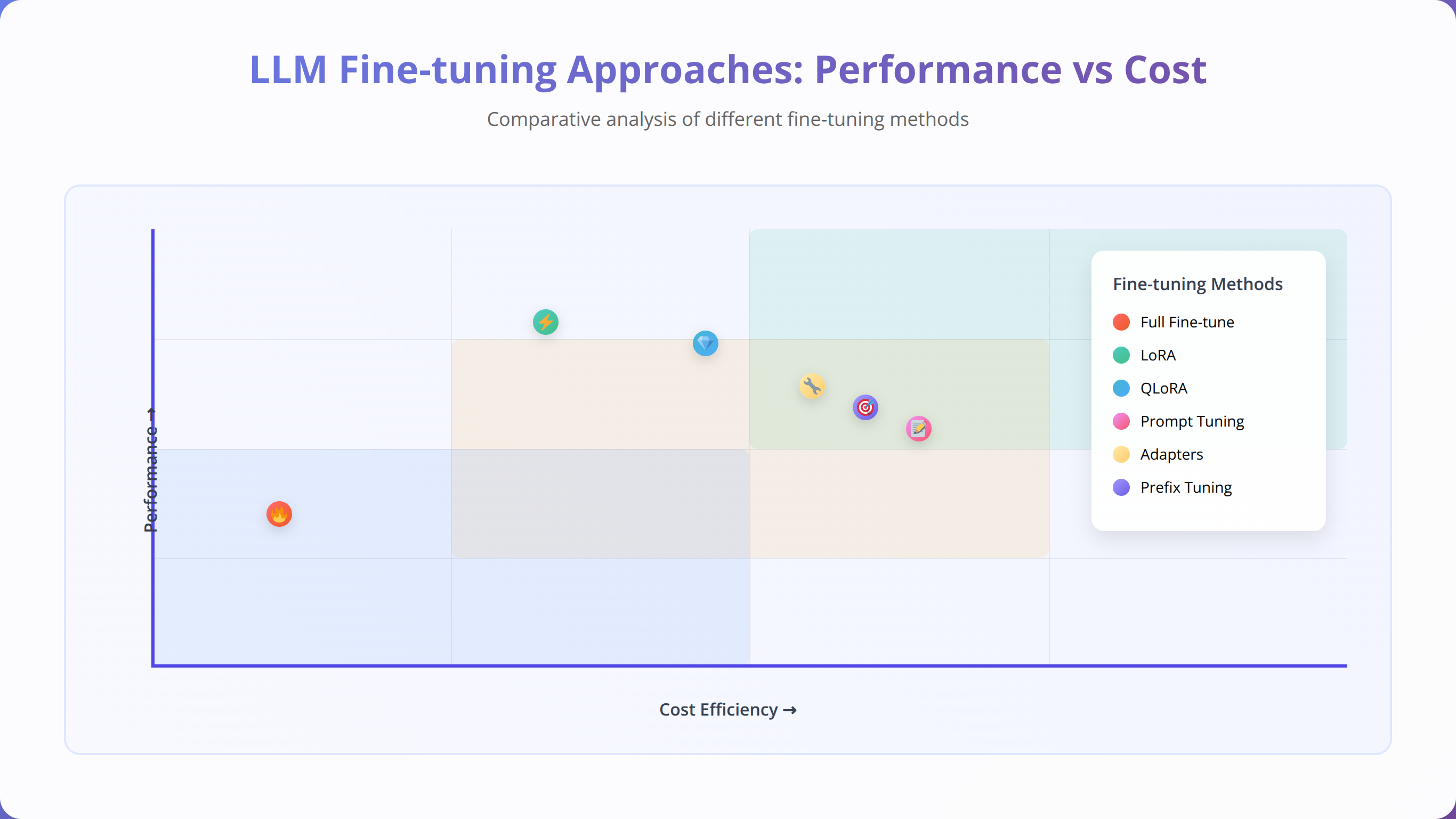Image resolution: width=1456 pixels, height=819 pixels.
Task: Click the red Full Fine-tune legend swatch
Action: 1121,323
